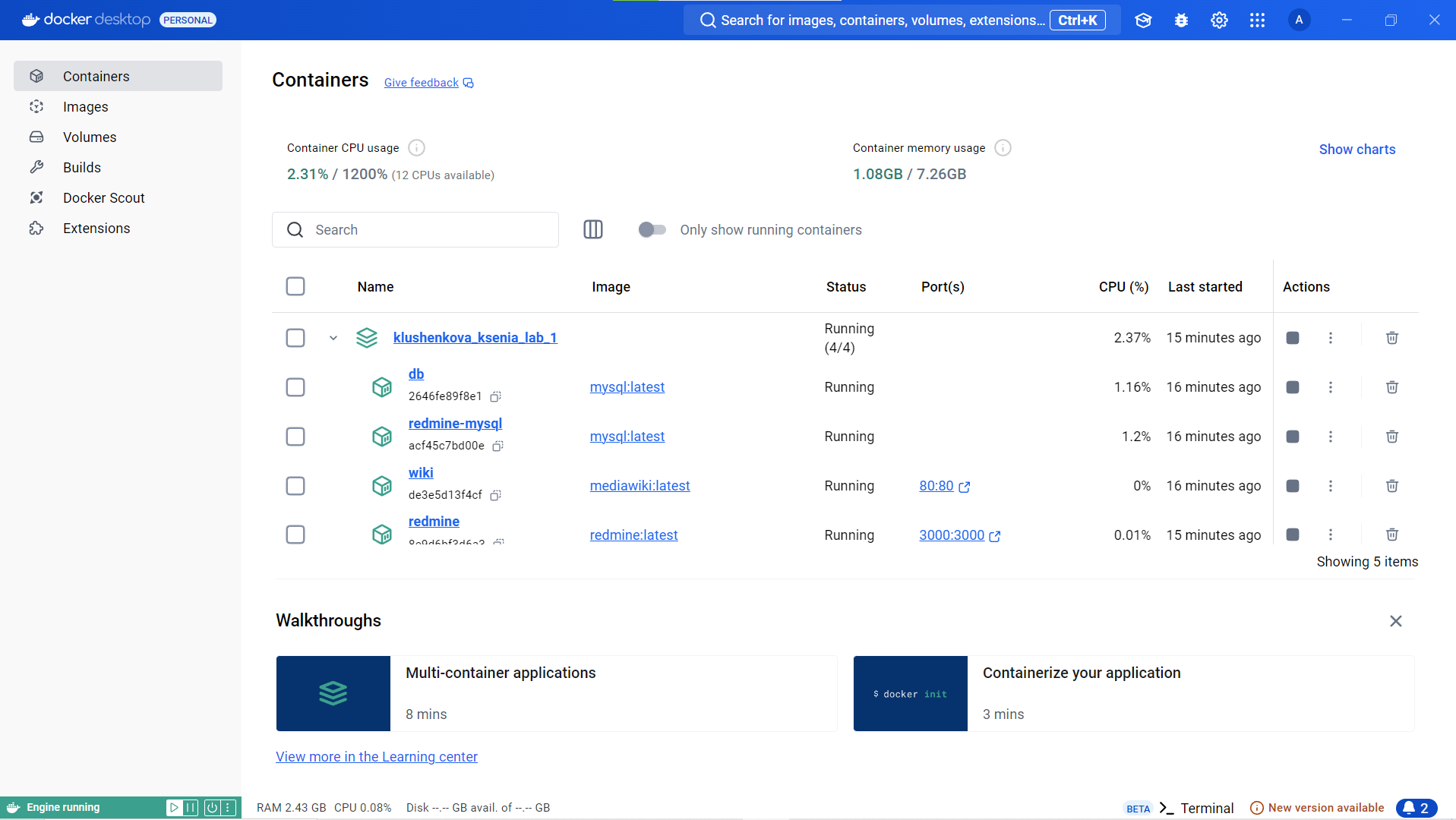Click the Give feedback link
Image resolution: width=1456 pixels, height=820 pixels.
(x=428, y=83)
